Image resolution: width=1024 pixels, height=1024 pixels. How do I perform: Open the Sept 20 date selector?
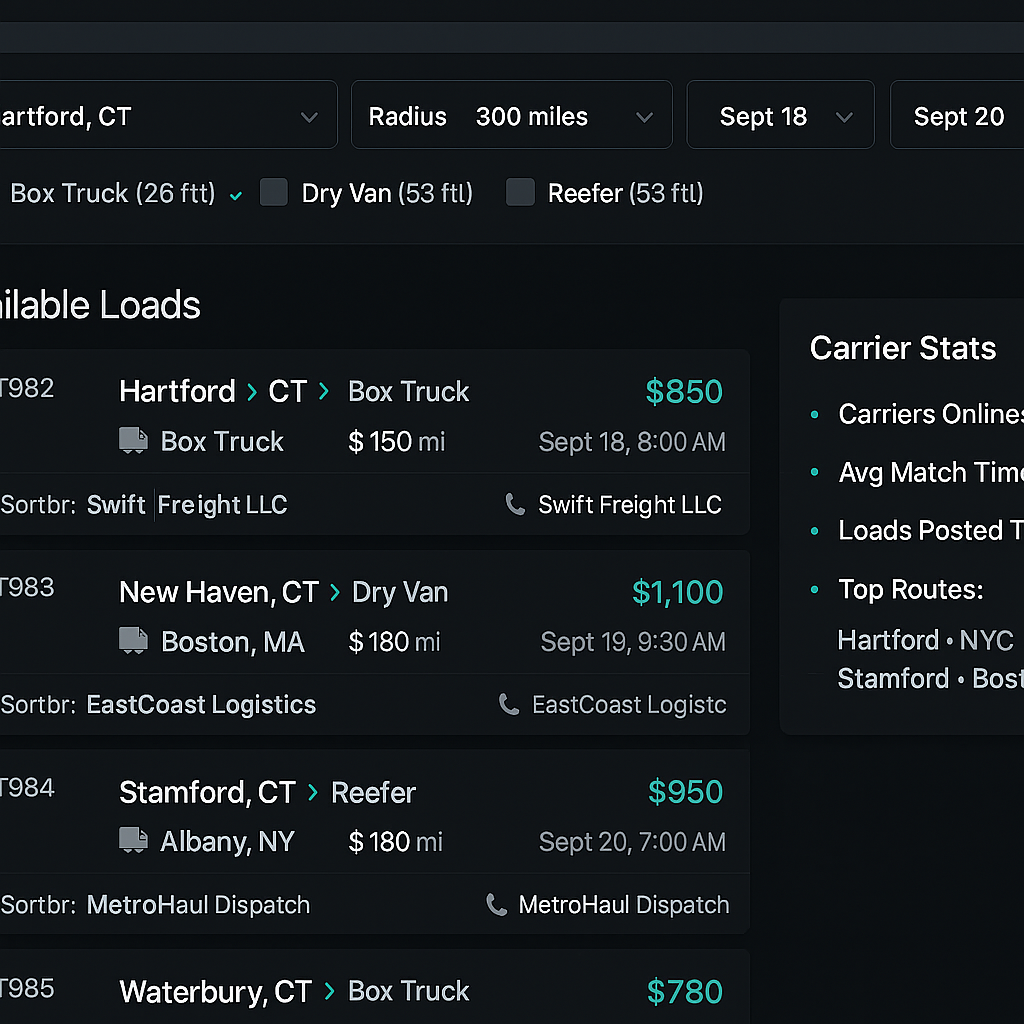tap(957, 116)
